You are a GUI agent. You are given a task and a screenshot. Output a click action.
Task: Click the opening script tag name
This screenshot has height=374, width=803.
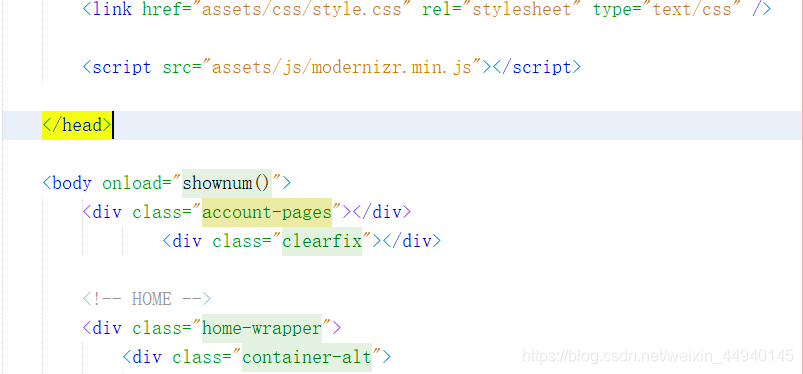pos(122,67)
